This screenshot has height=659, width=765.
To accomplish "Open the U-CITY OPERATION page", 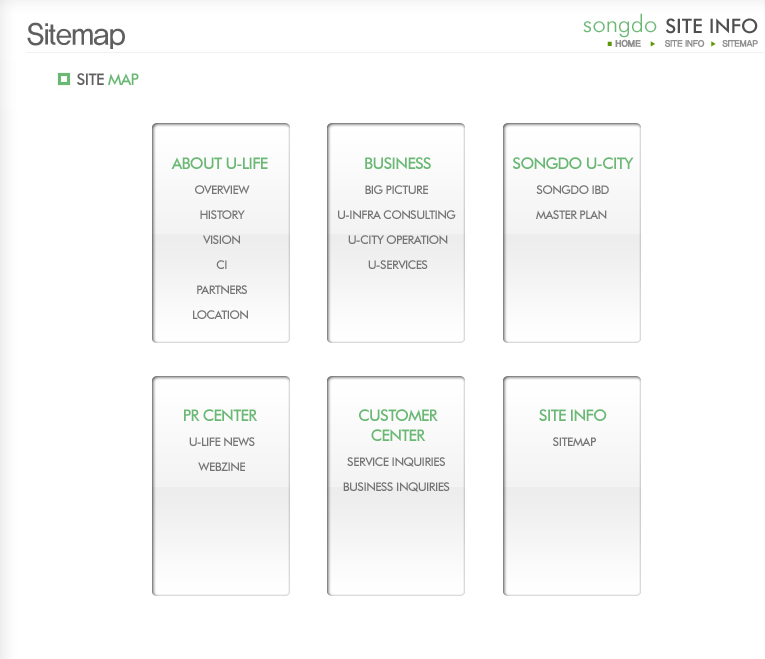I will coord(397,240).
